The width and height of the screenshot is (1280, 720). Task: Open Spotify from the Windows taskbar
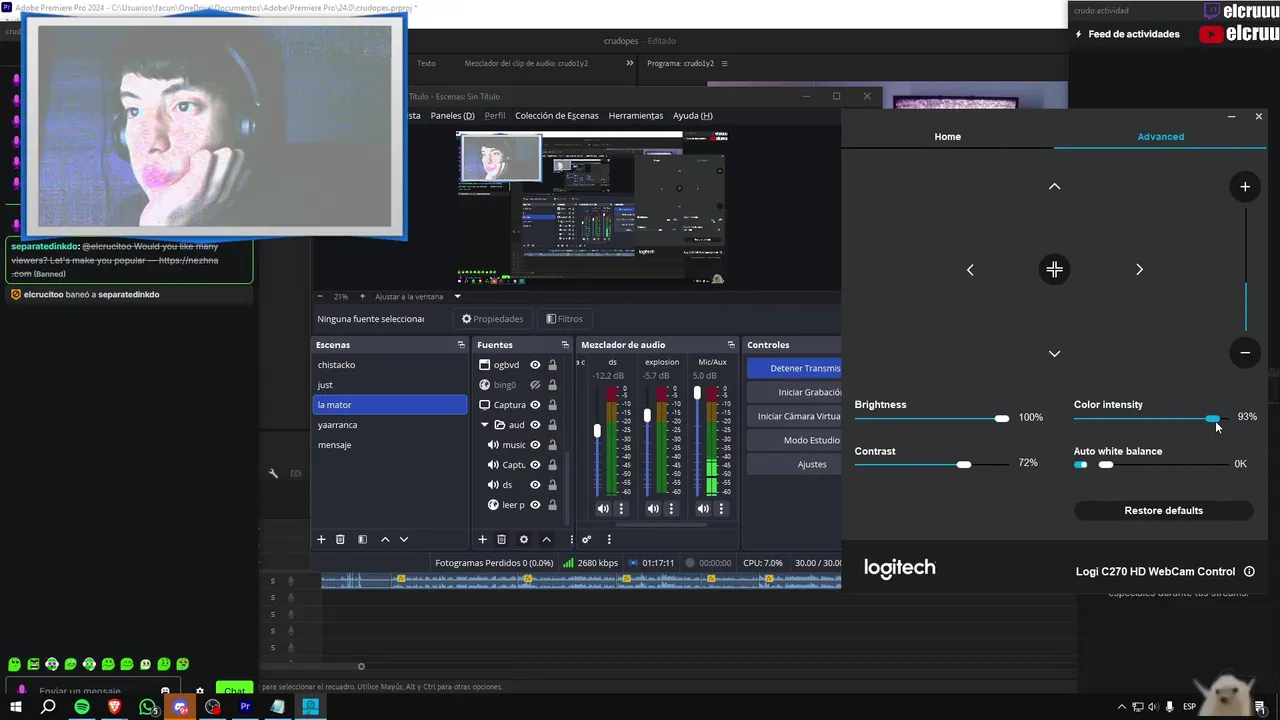click(82, 707)
